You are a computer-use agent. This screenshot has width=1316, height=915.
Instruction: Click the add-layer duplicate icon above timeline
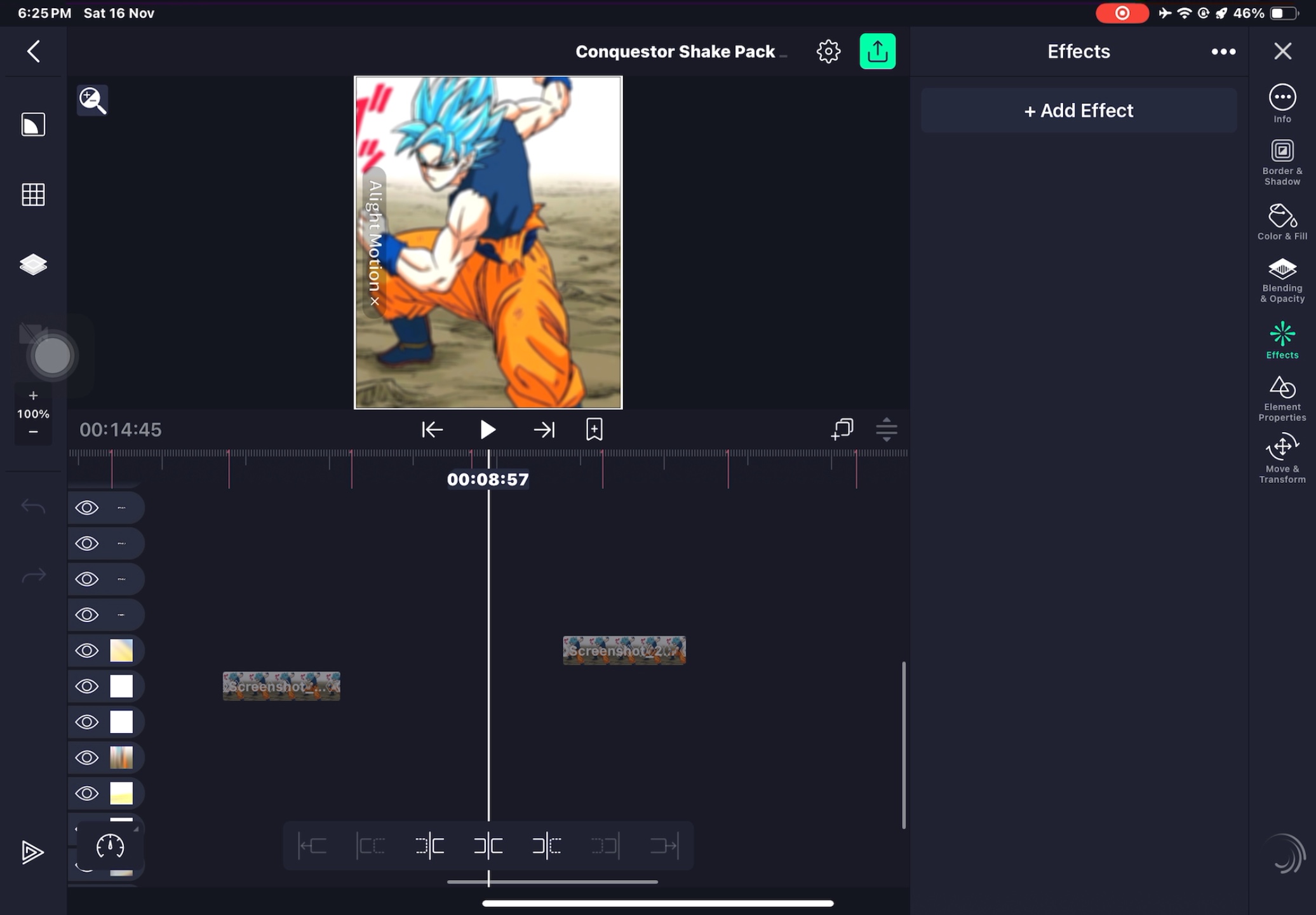click(x=842, y=430)
